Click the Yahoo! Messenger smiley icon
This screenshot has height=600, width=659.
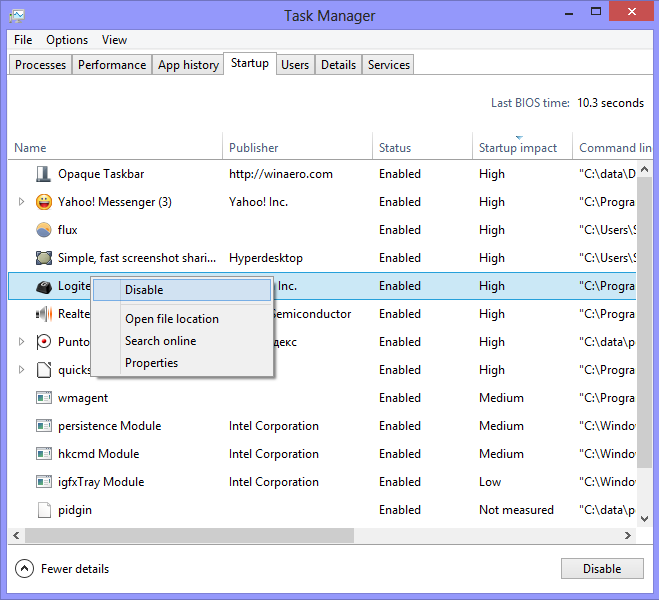[x=44, y=202]
